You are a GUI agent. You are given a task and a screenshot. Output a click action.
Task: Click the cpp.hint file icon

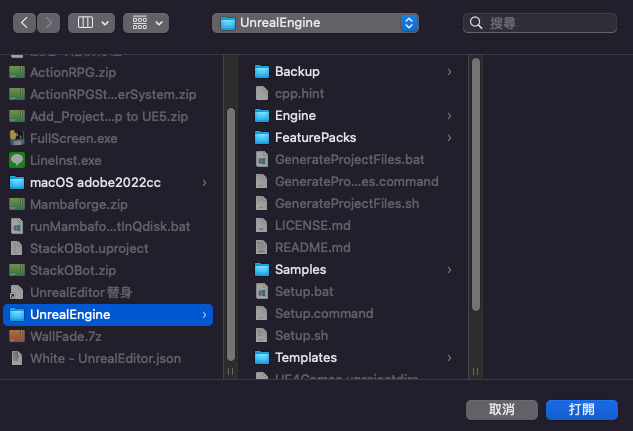262,94
